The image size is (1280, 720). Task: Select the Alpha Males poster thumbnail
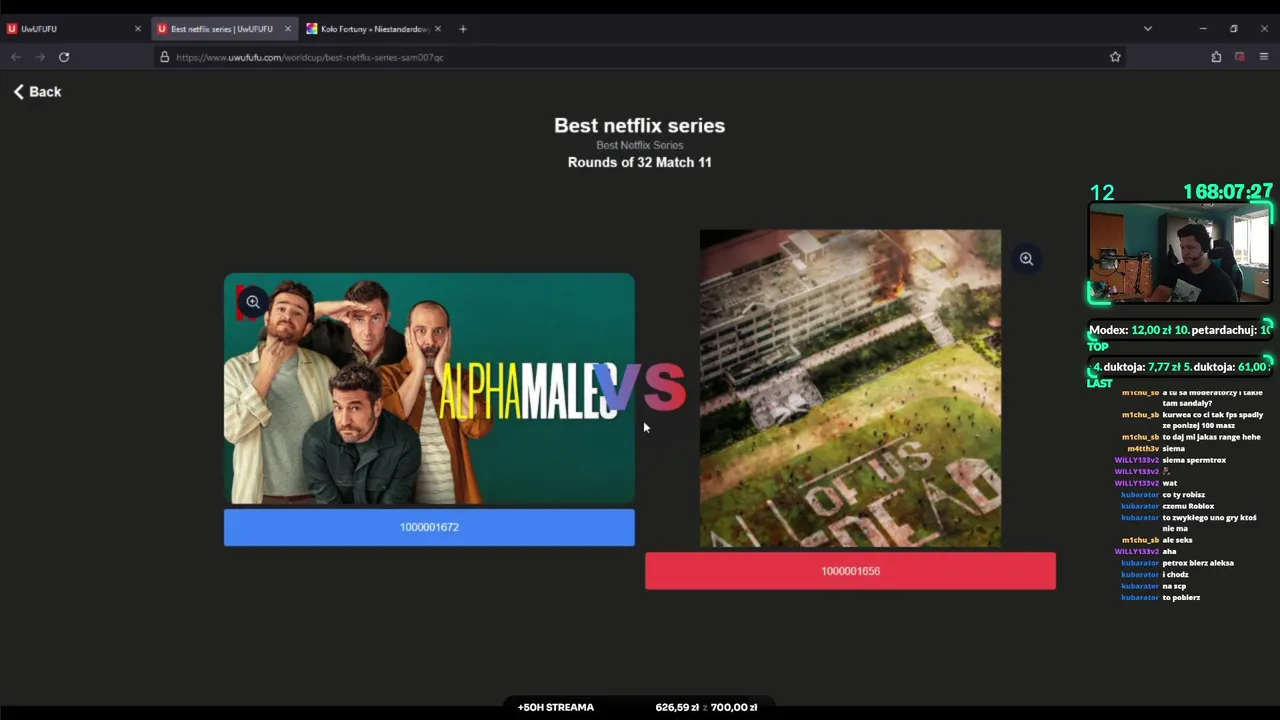point(429,389)
